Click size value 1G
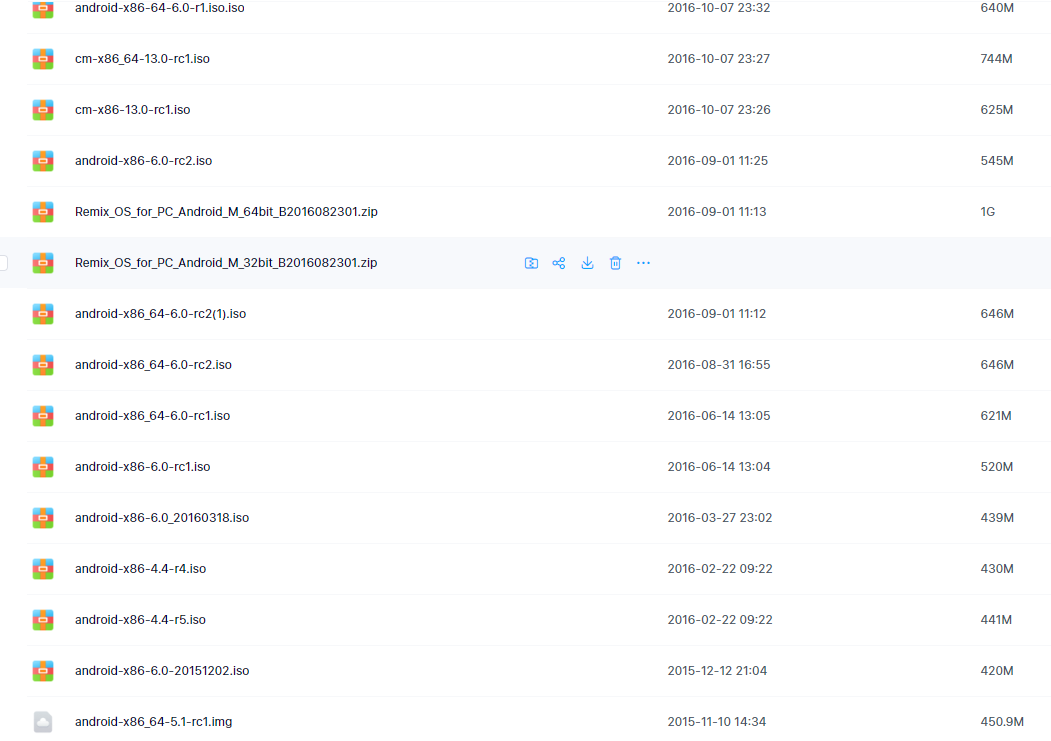This screenshot has height=741, width=1051. tap(987, 212)
